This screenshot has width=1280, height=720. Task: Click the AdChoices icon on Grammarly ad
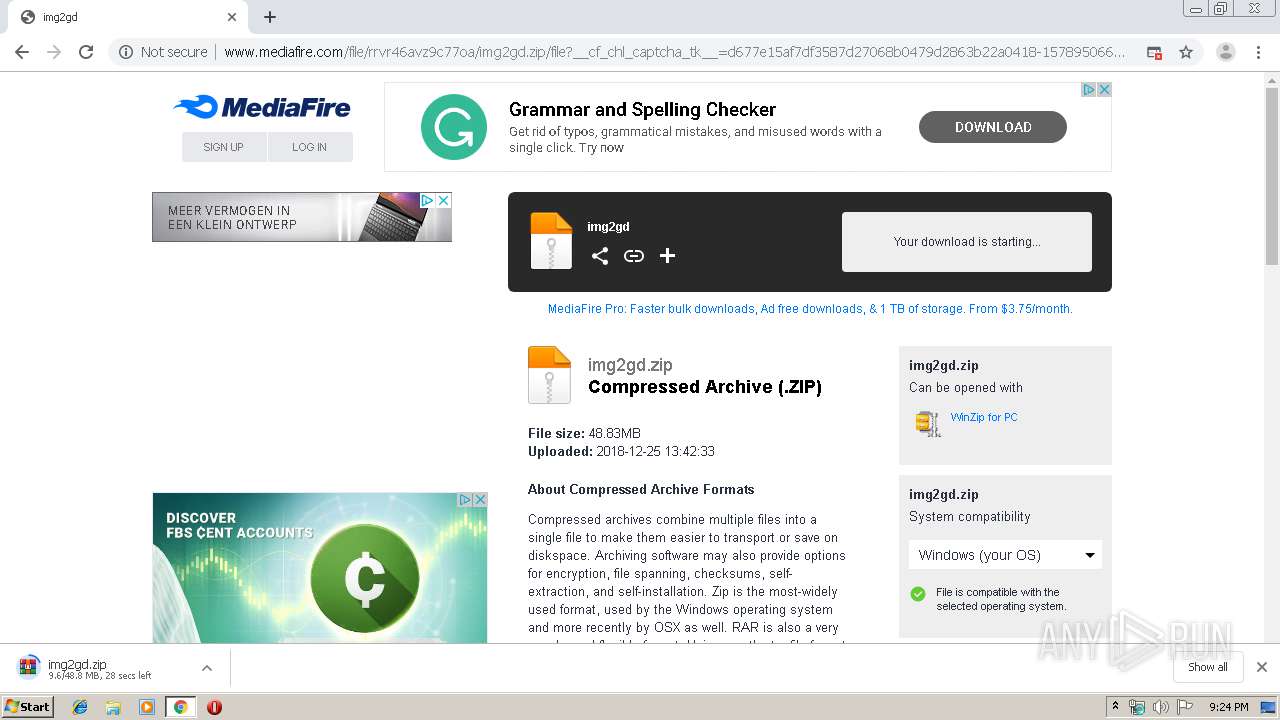[1089, 90]
